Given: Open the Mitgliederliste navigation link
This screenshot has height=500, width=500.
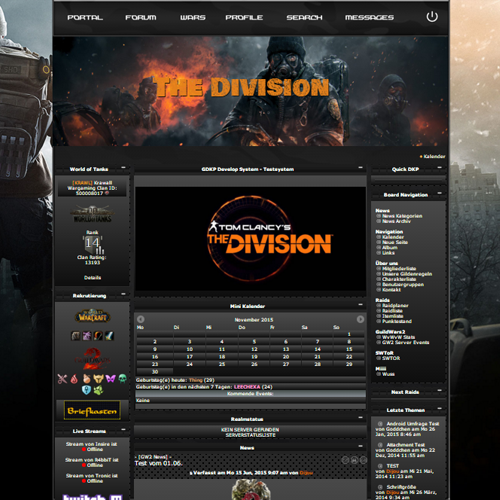Looking at the screenshot, I should click(x=399, y=269).
